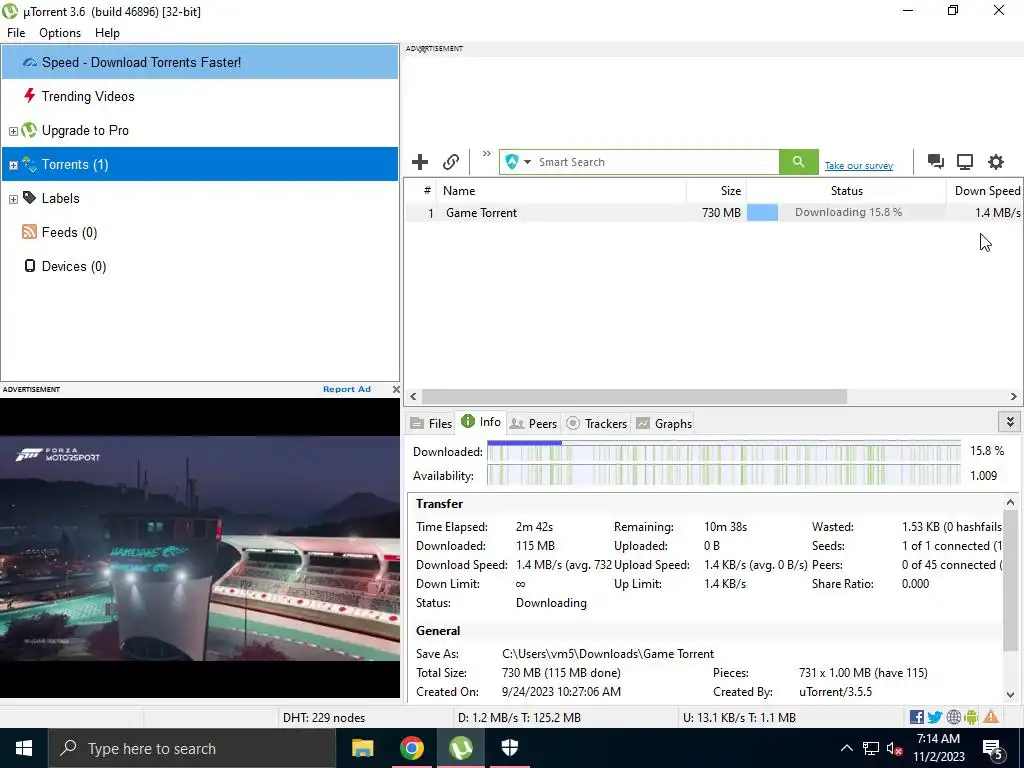The height and width of the screenshot is (768, 1024).
Task: Show hidden toolbar buttons via double chevron
Action: [487, 154]
